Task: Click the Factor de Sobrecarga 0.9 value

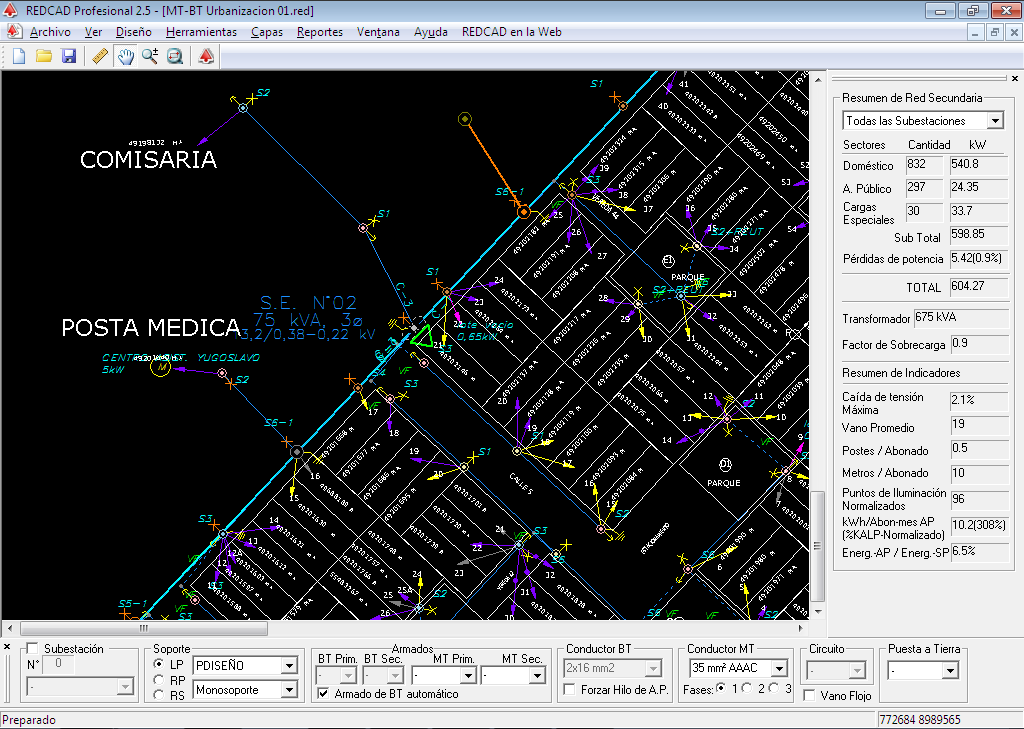Action: [x=979, y=344]
